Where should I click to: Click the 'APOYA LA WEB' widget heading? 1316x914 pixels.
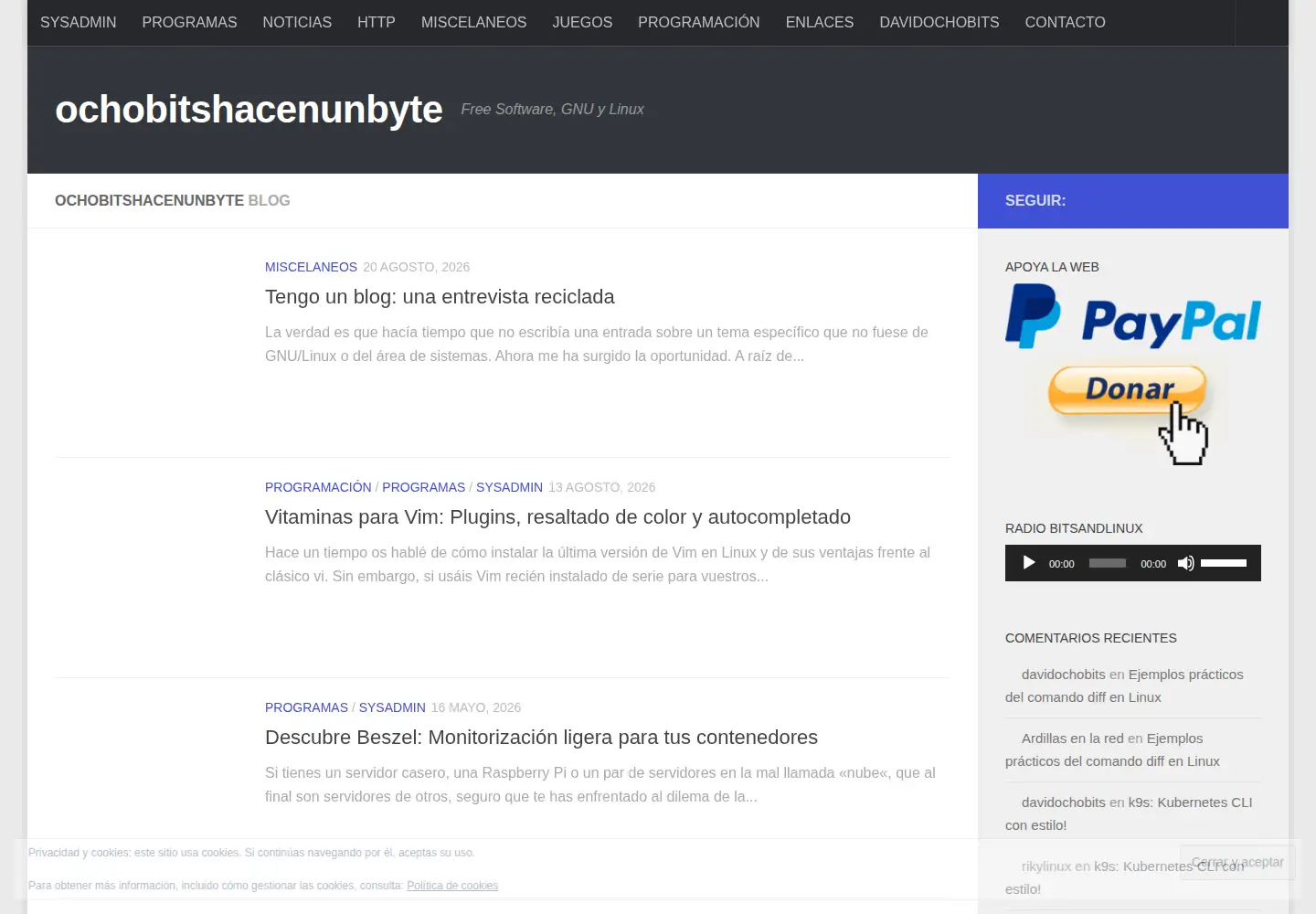point(1052,267)
